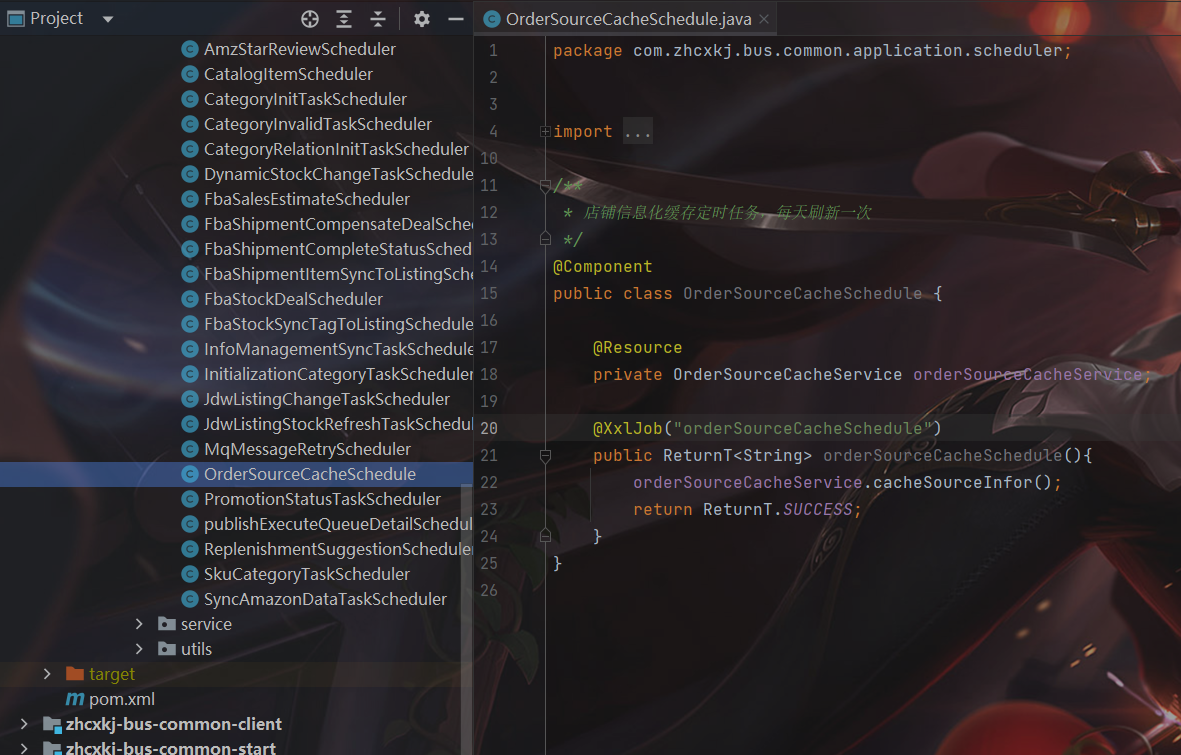
Task: Click the folded import ellipsis
Action: [637, 132]
